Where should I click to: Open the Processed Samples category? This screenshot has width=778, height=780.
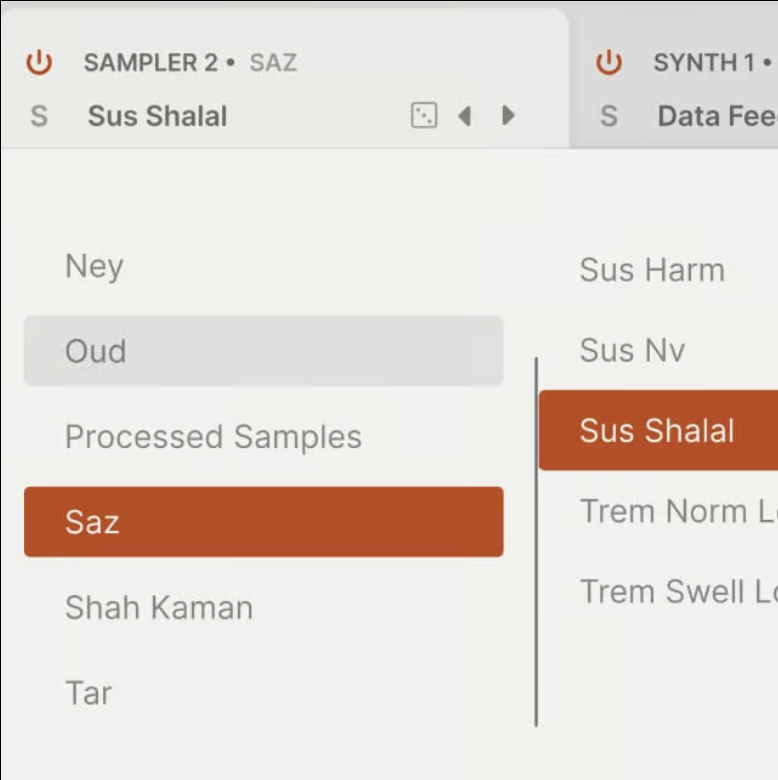[213, 437]
